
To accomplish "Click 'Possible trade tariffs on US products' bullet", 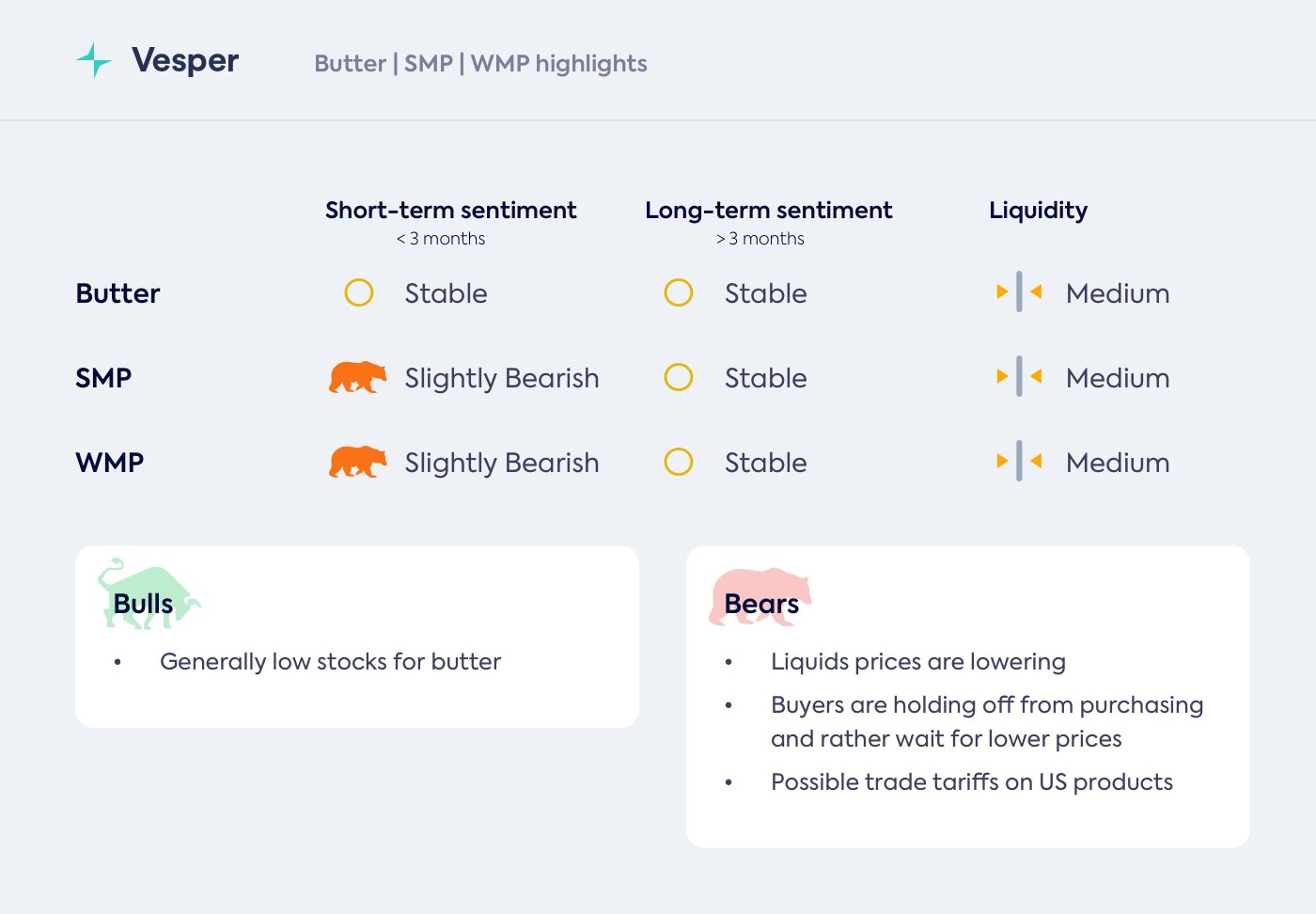I will tap(971, 782).
